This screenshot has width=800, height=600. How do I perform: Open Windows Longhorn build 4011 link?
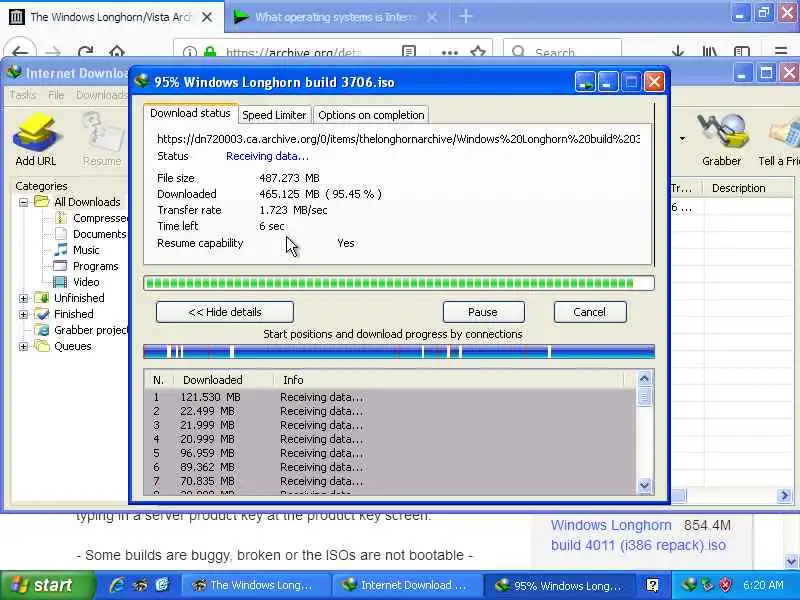tap(638, 535)
